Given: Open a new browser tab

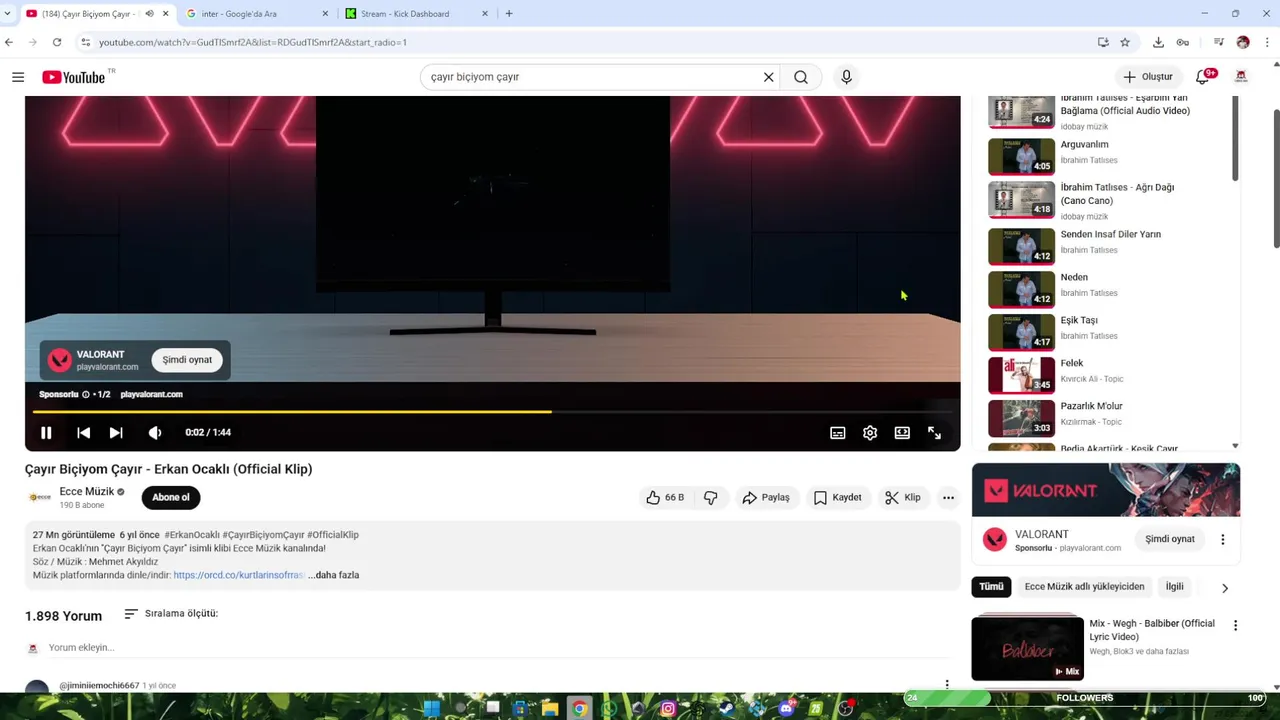Looking at the screenshot, I should 509,14.
